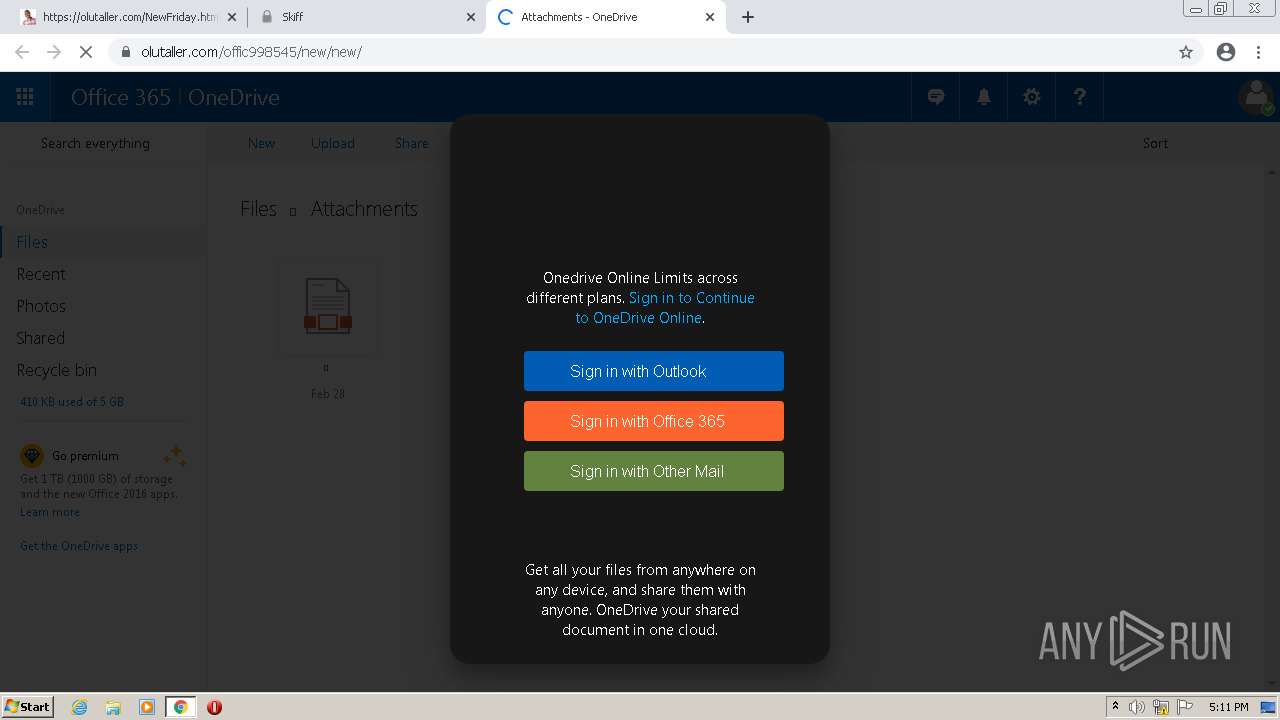The width and height of the screenshot is (1280, 720).
Task: Switch to the olutaller NewFriday tab
Action: tap(128, 17)
